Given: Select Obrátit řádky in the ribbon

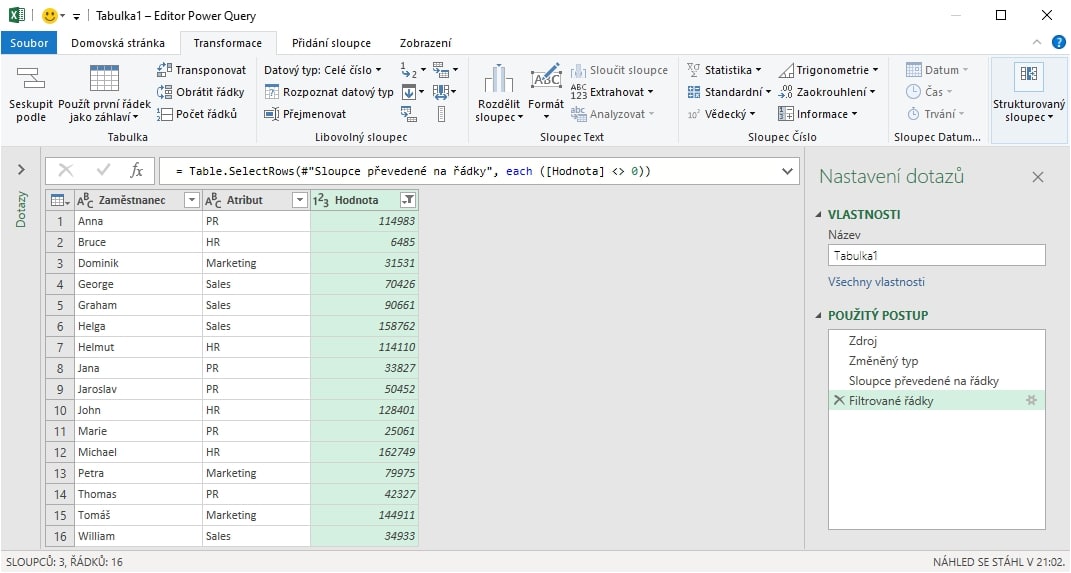Looking at the screenshot, I should pos(200,92).
